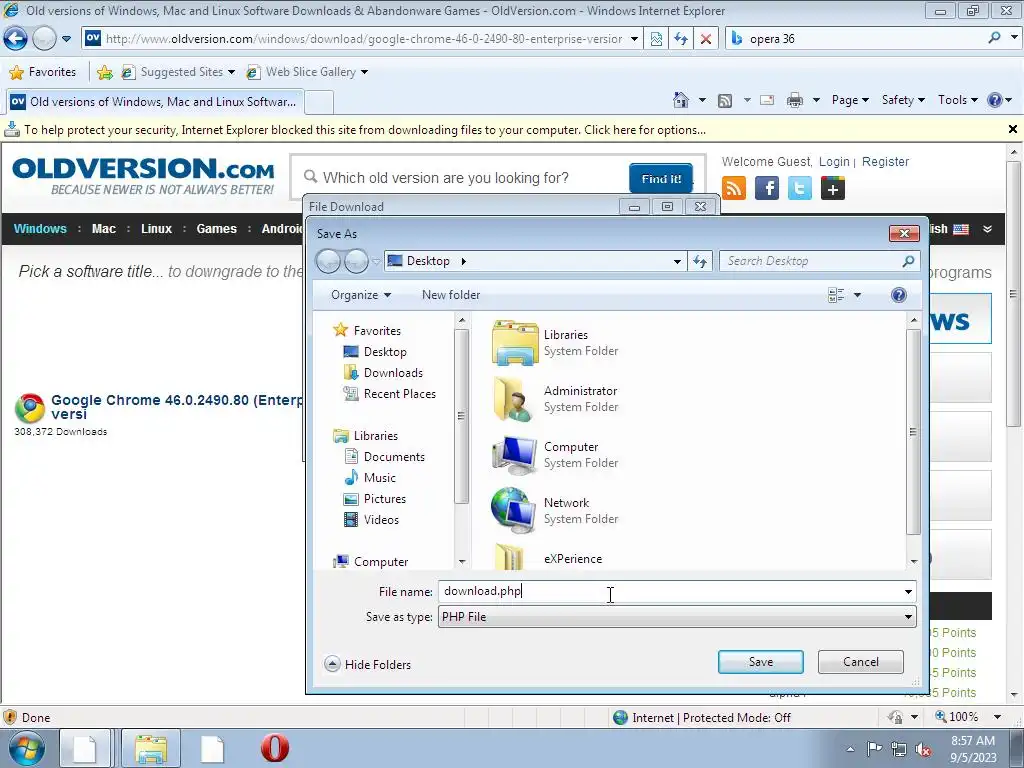Screen dimensions: 1024x768
Task: Open the Tools menu dropdown
Action: coord(957,100)
